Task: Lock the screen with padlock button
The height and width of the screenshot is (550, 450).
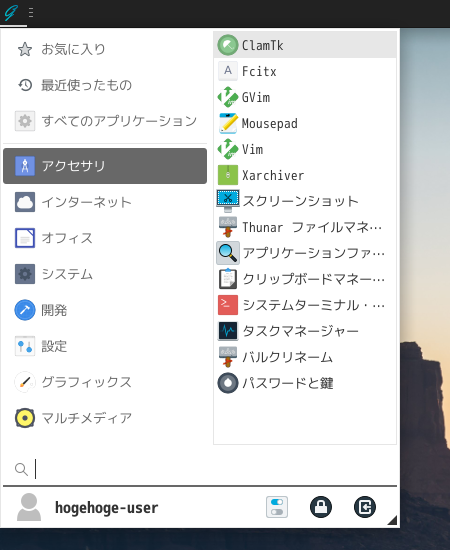Action: (x=321, y=507)
